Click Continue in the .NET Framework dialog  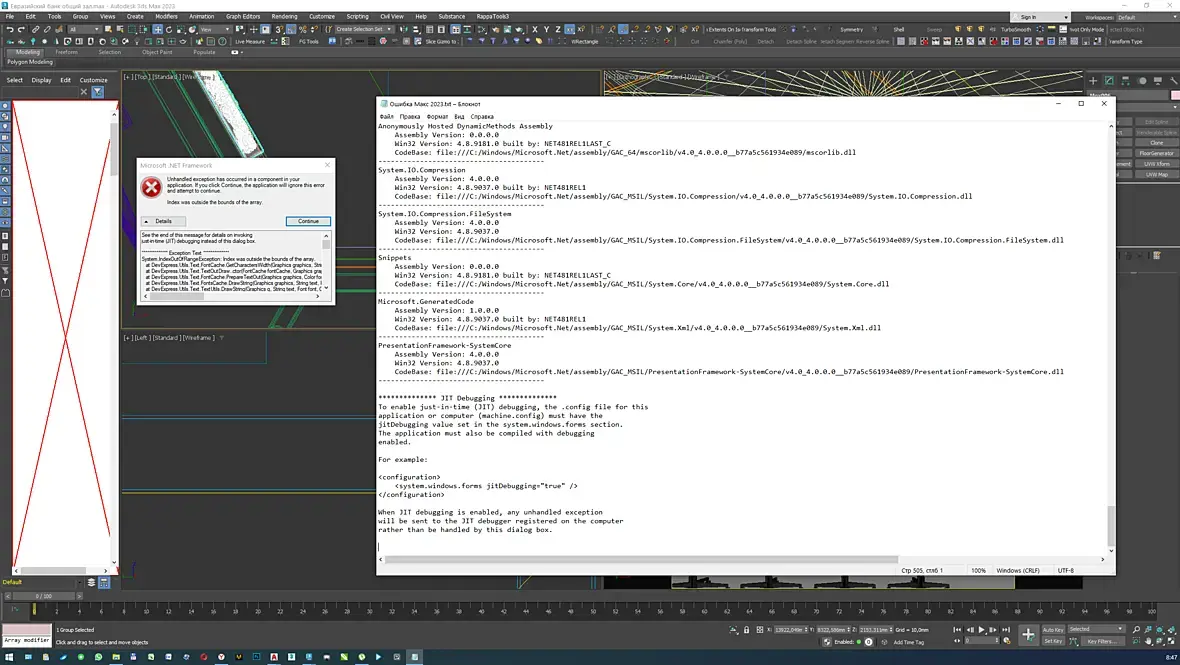coord(308,221)
